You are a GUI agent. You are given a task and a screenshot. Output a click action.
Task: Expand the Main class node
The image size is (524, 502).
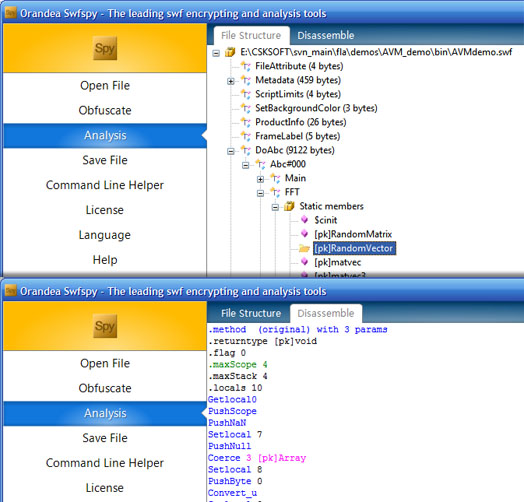[x=260, y=179]
